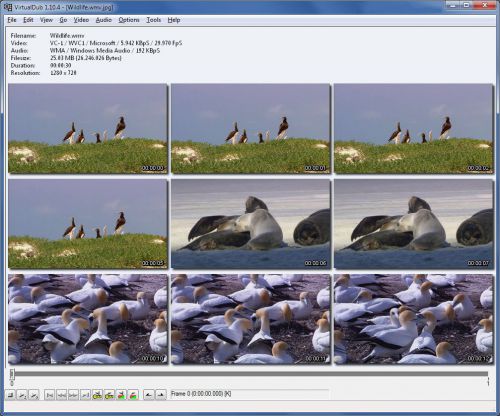Screen dimensions: 500x416
Task: Click the Play input button
Action: [x=22, y=395]
